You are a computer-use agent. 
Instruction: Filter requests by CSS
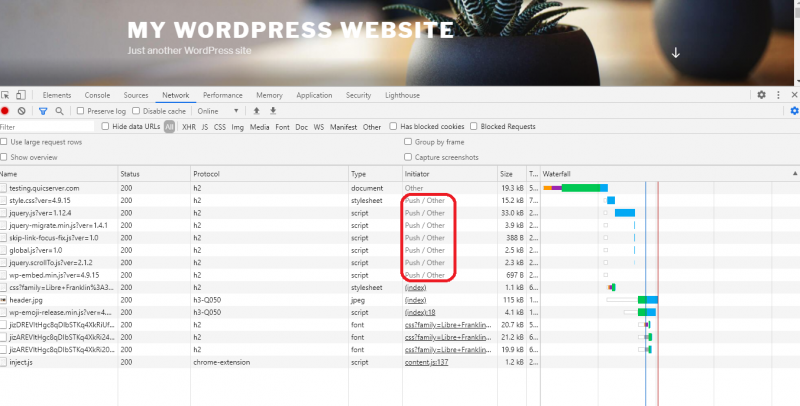coord(219,126)
